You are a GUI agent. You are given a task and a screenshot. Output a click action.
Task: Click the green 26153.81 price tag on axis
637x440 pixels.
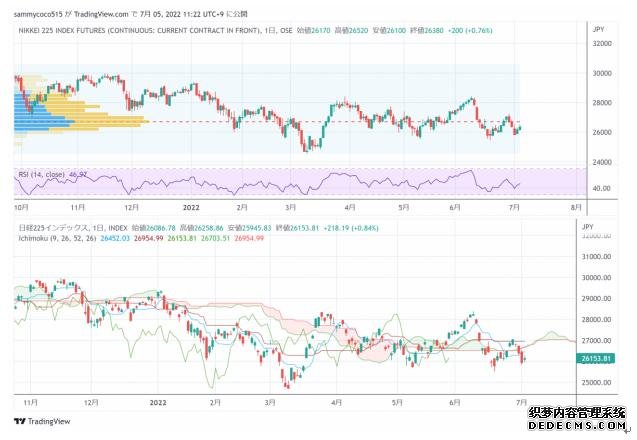pyautogui.click(x=596, y=358)
